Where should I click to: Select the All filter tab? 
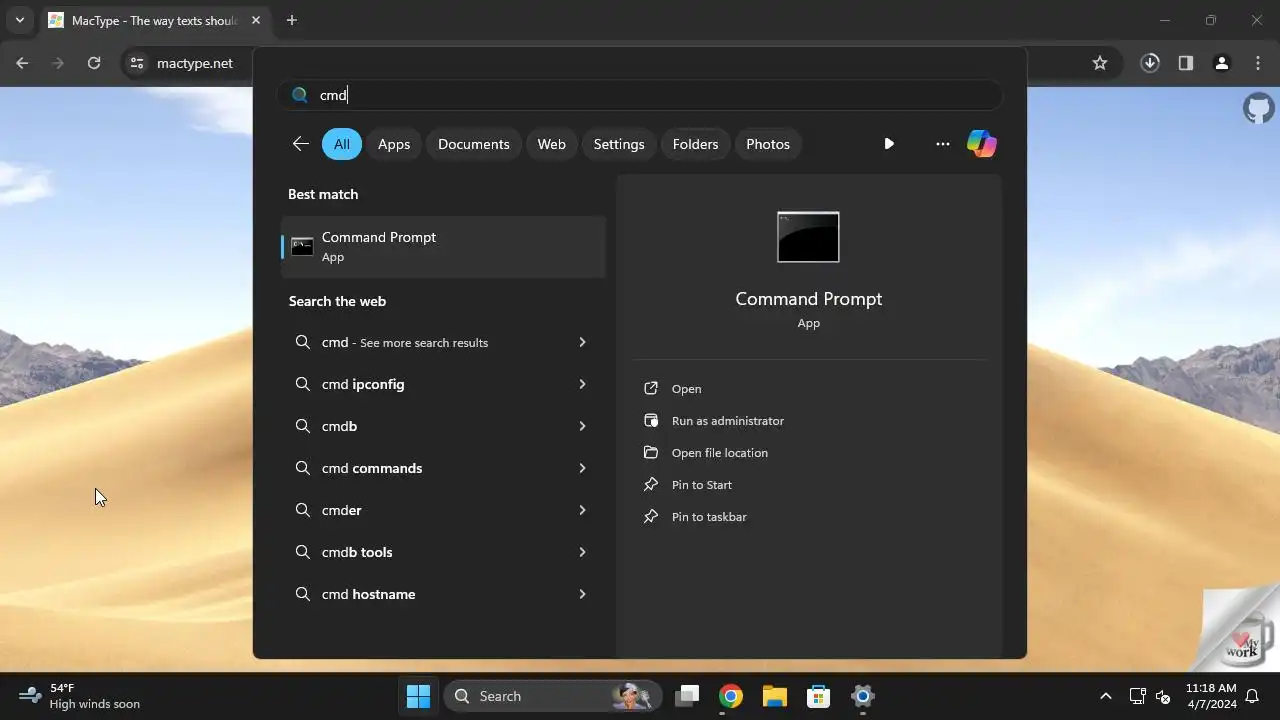pyautogui.click(x=342, y=144)
